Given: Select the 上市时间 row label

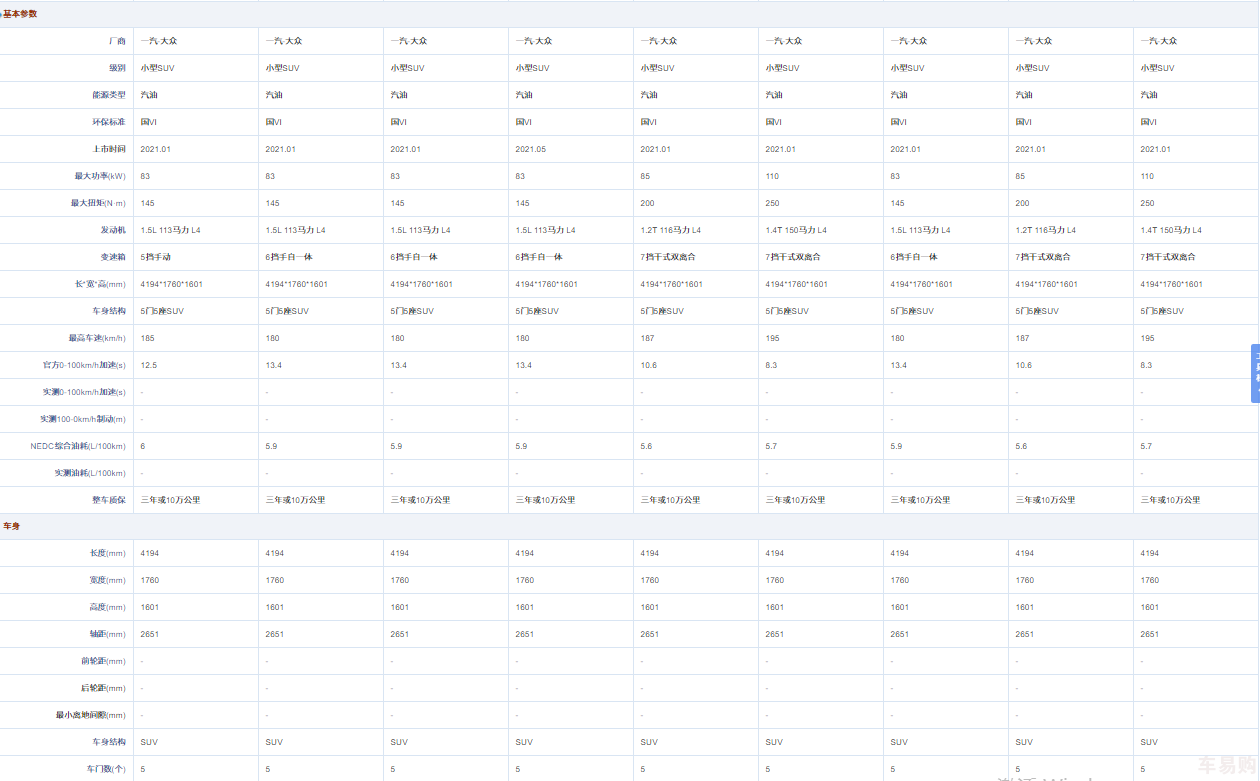Looking at the screenshot, I should pos(108,149).
